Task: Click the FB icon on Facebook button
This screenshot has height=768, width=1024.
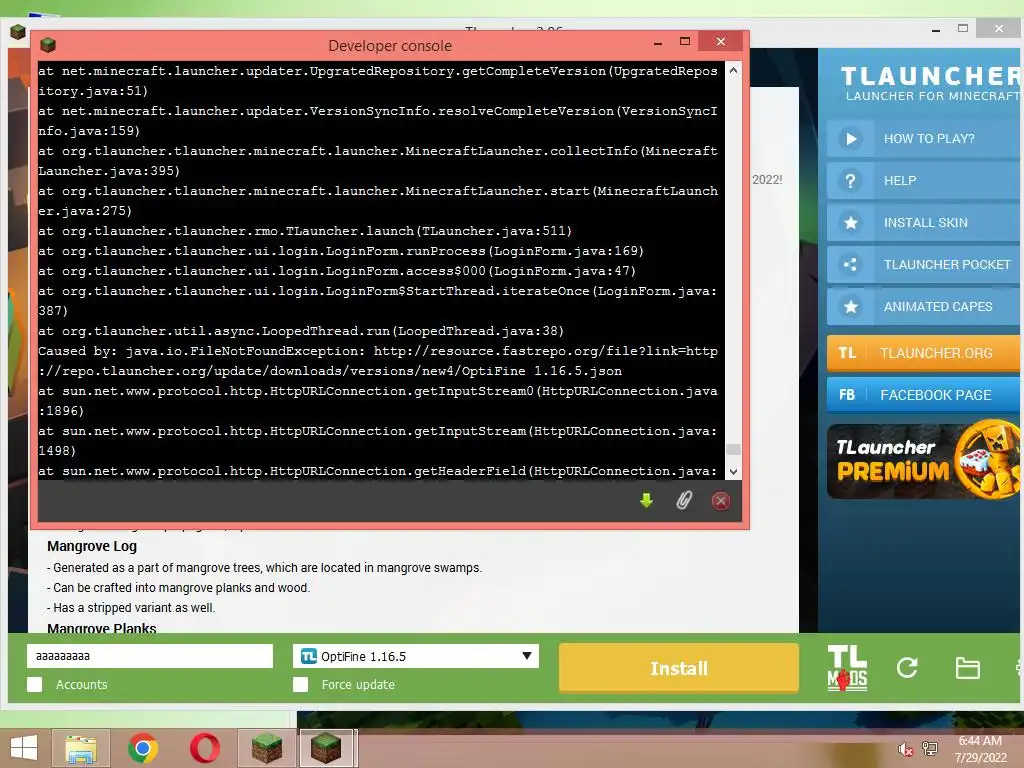Action: point(847,394)
